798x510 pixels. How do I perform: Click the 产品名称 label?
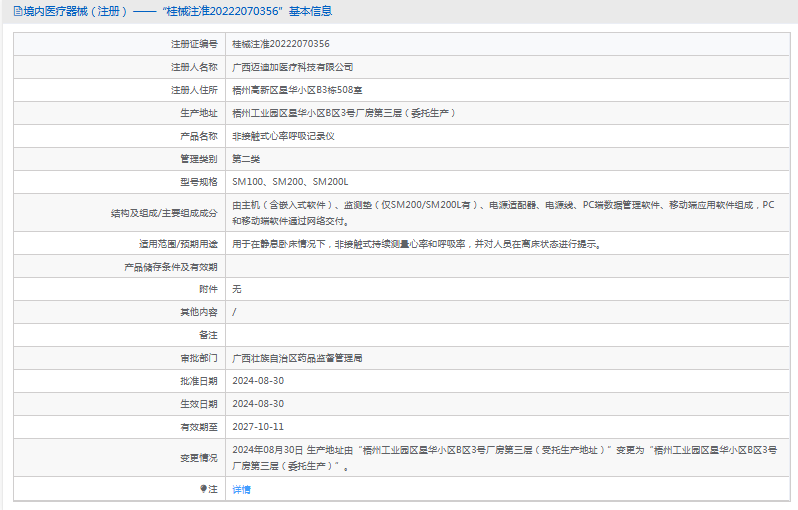pos(198,136)
